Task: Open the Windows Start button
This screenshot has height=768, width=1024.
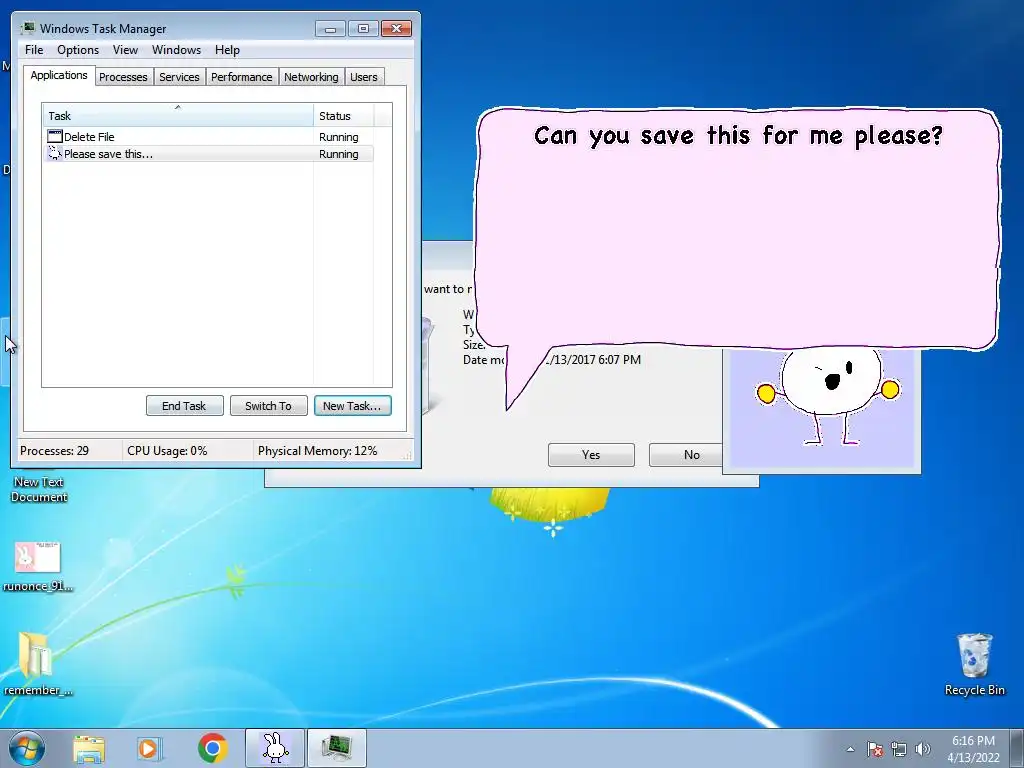Action: click(27, 748)
